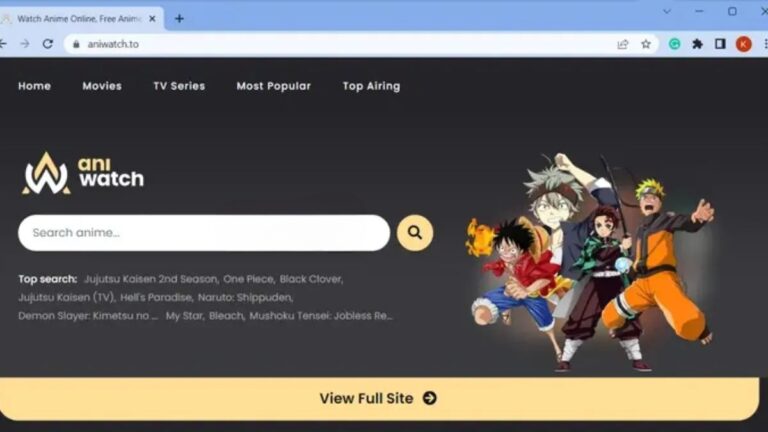768x432 pixels.
Task: Toggle the browser side panel icon
Action: coord(720,44)
